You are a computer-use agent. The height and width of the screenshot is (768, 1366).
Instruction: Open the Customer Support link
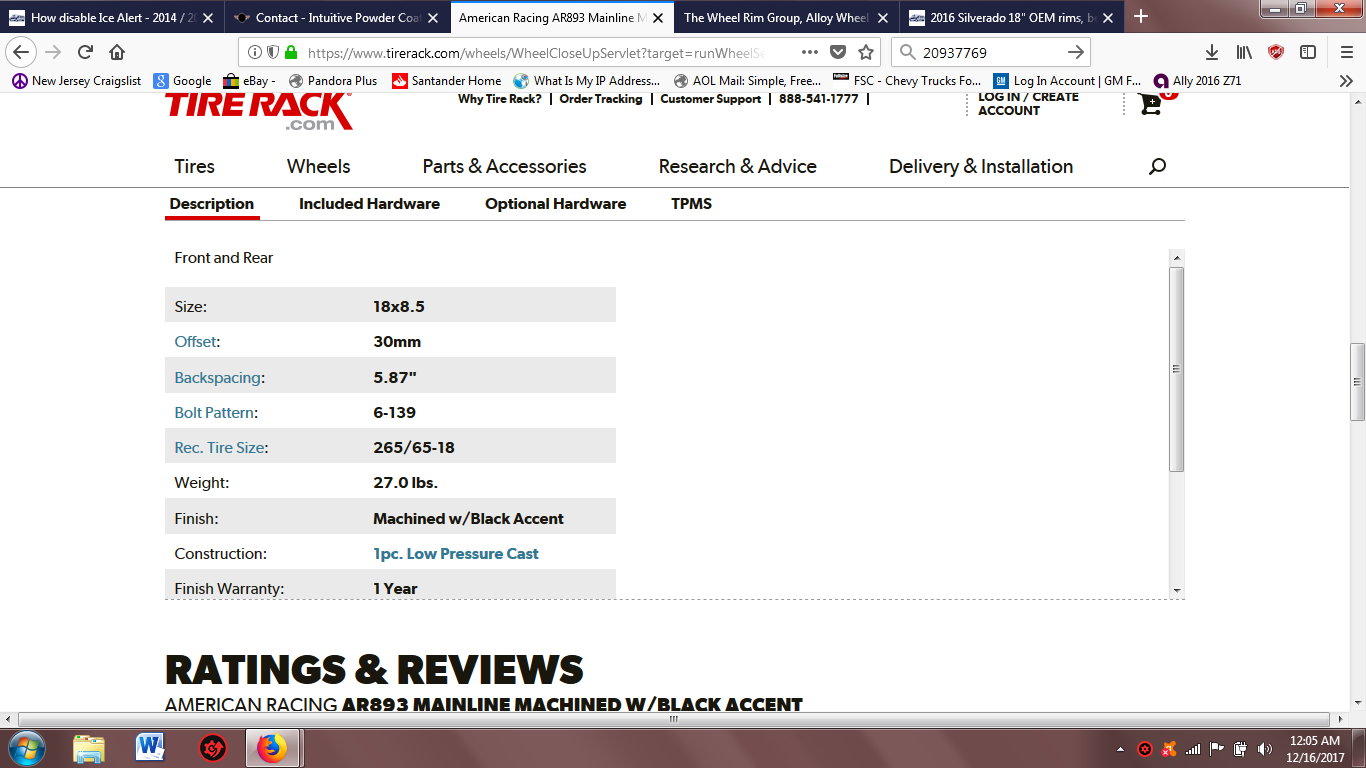point(710,99)
